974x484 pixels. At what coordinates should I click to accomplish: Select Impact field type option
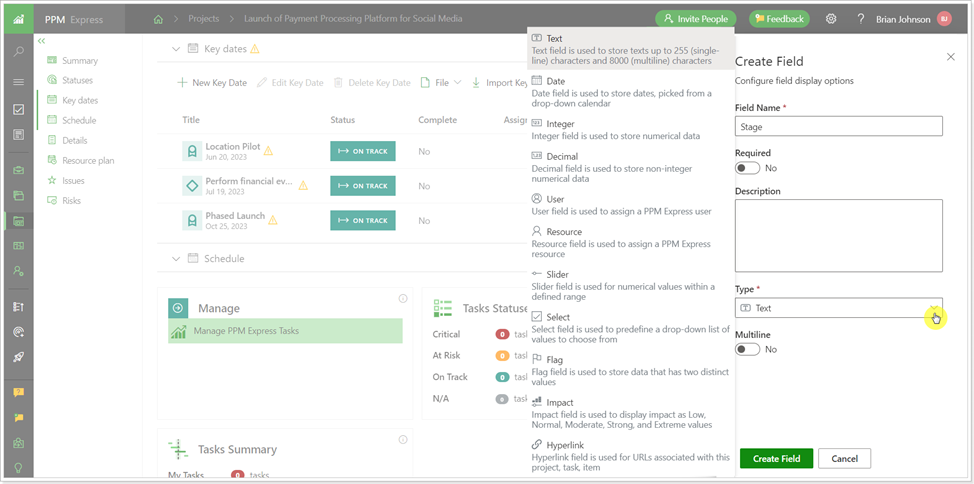(x=630, y=414)
